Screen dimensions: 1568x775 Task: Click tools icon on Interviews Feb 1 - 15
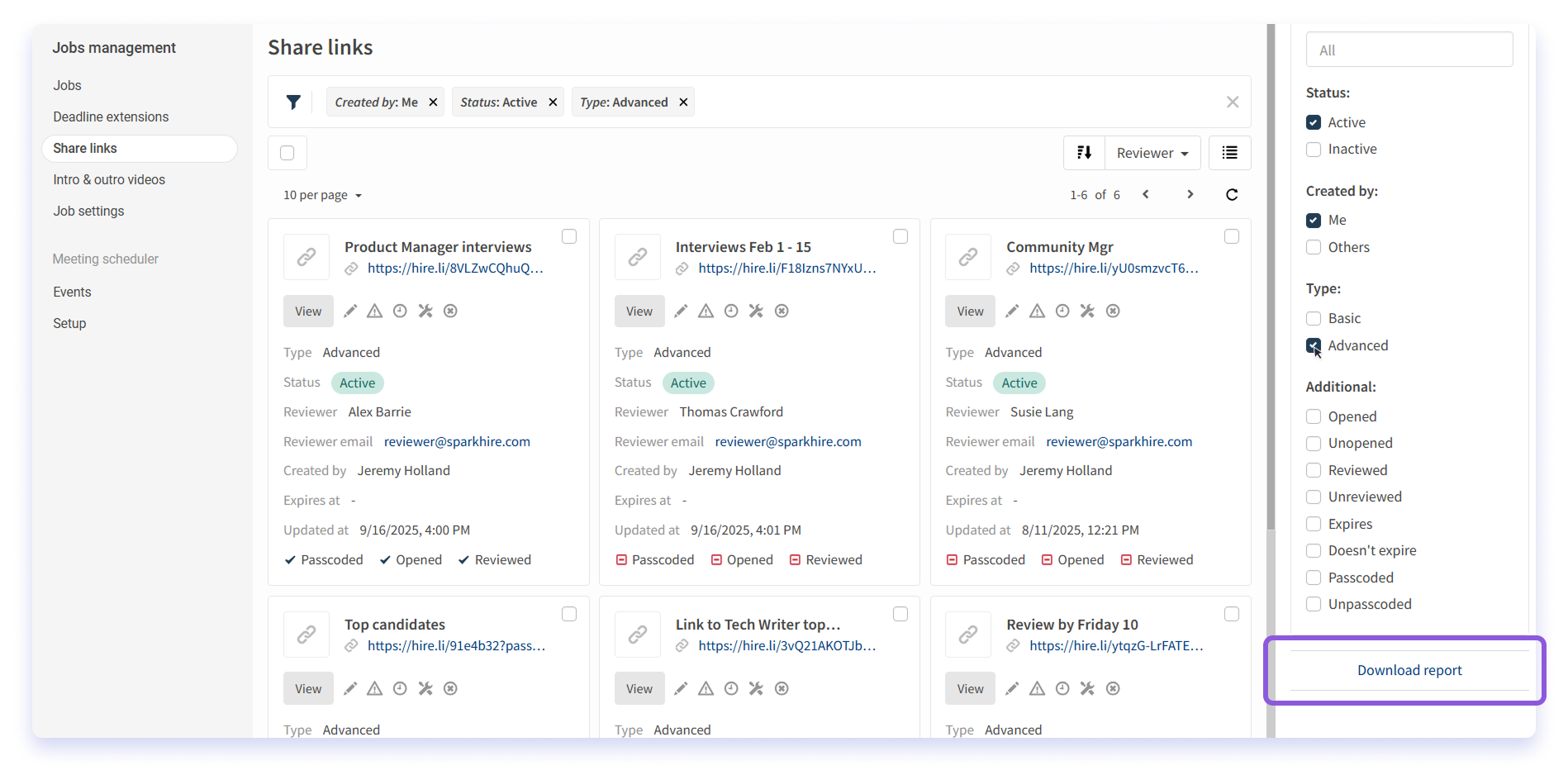coord(756,311)
